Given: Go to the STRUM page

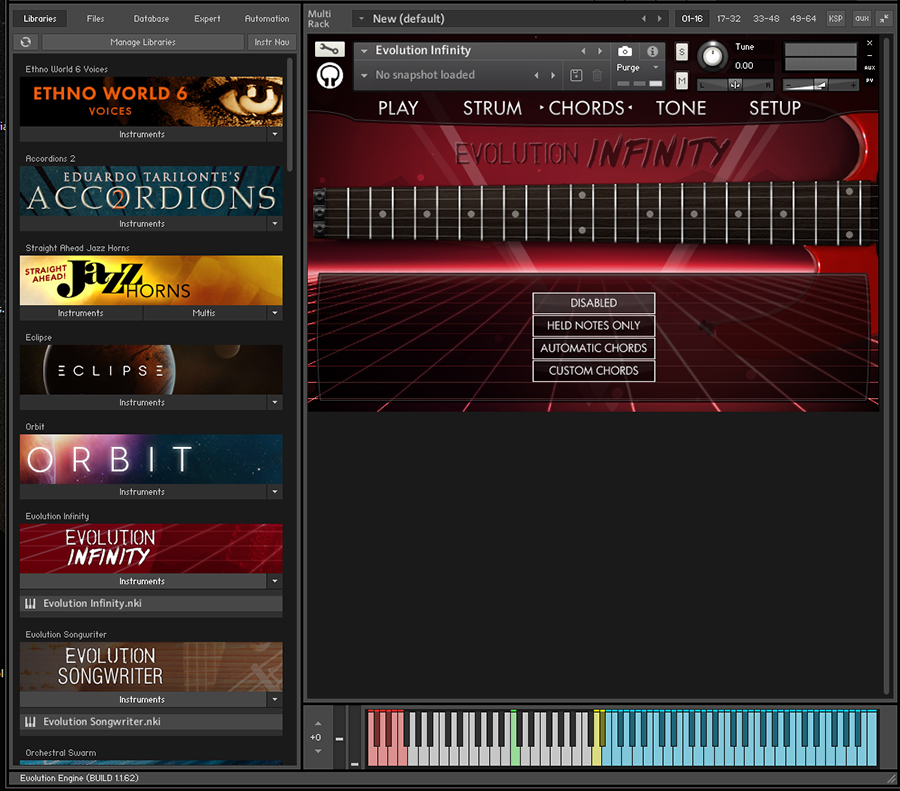Looking at the screenshot, I should (x=492, y=108).
